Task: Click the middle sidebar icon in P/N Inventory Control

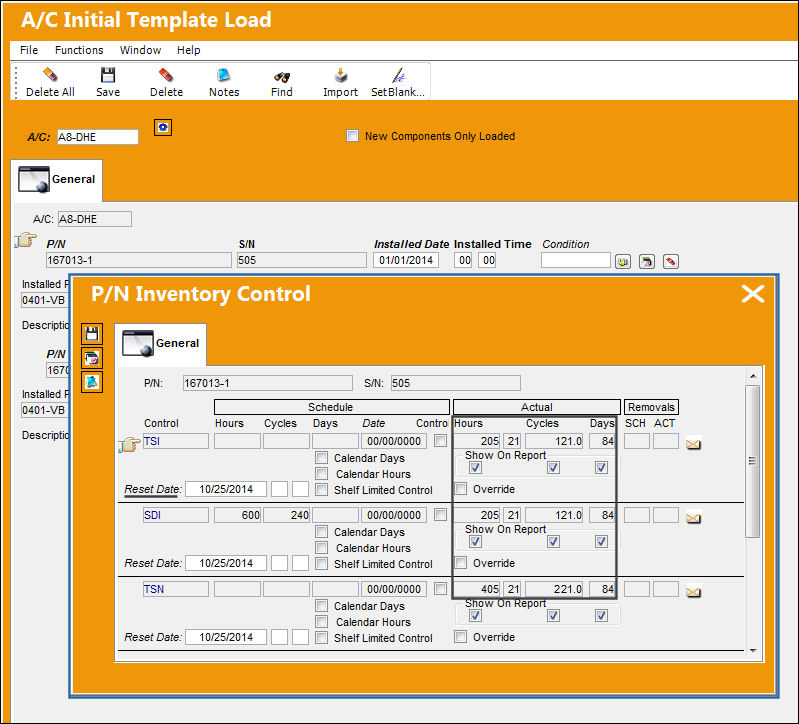Action: point(92,358)
